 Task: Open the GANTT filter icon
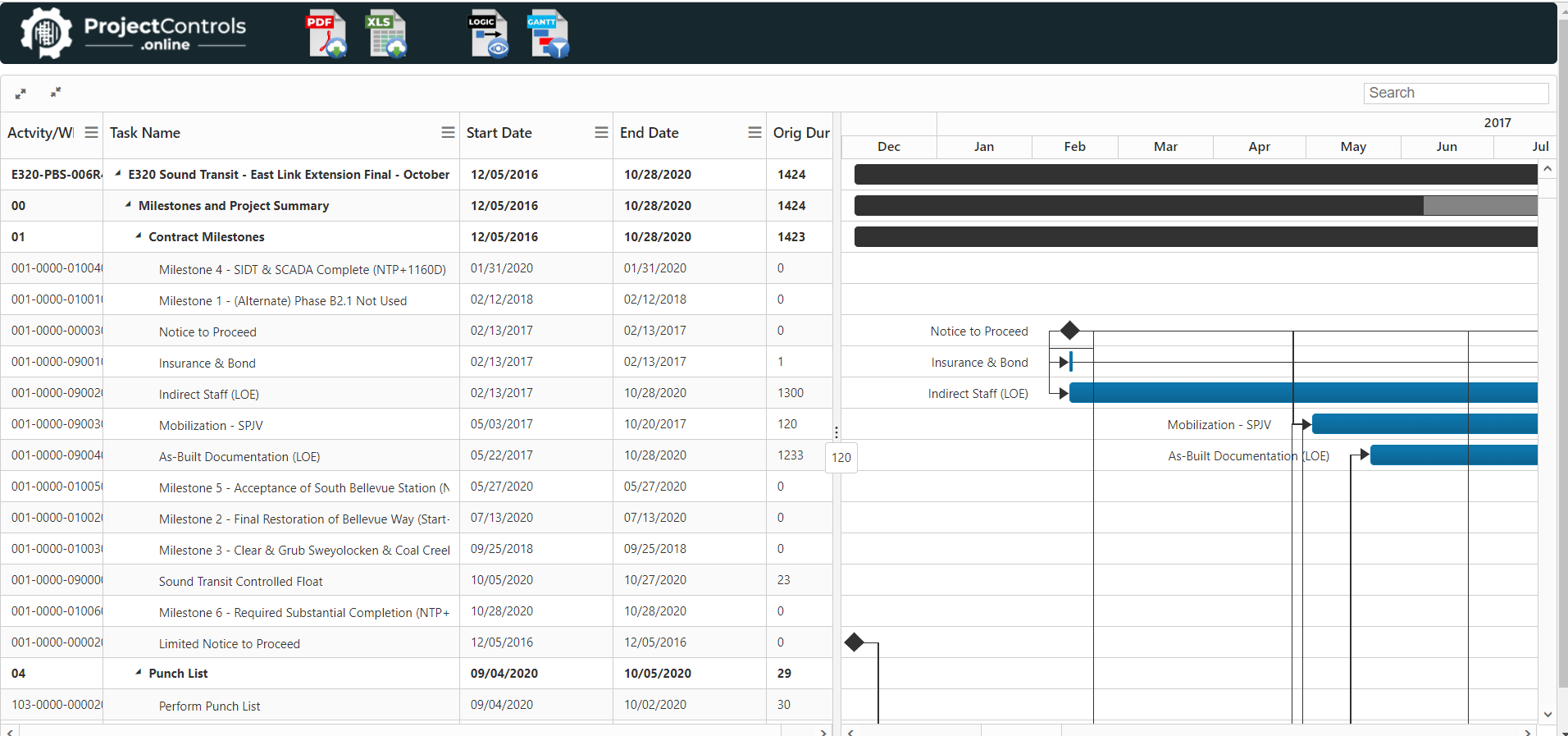(548, 34)
